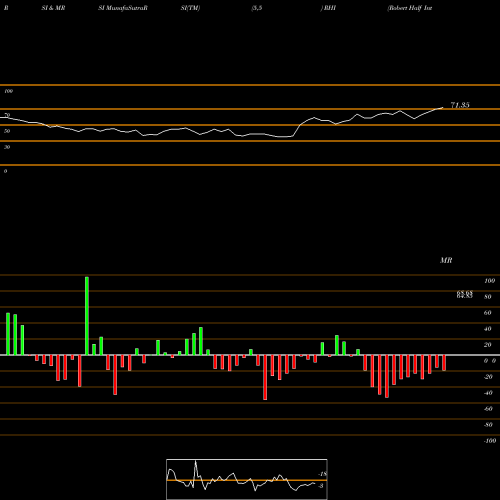This screenshot has height=500, width=500.
Task: Click the '40' label on MR axis
Action: pos(488,329)
